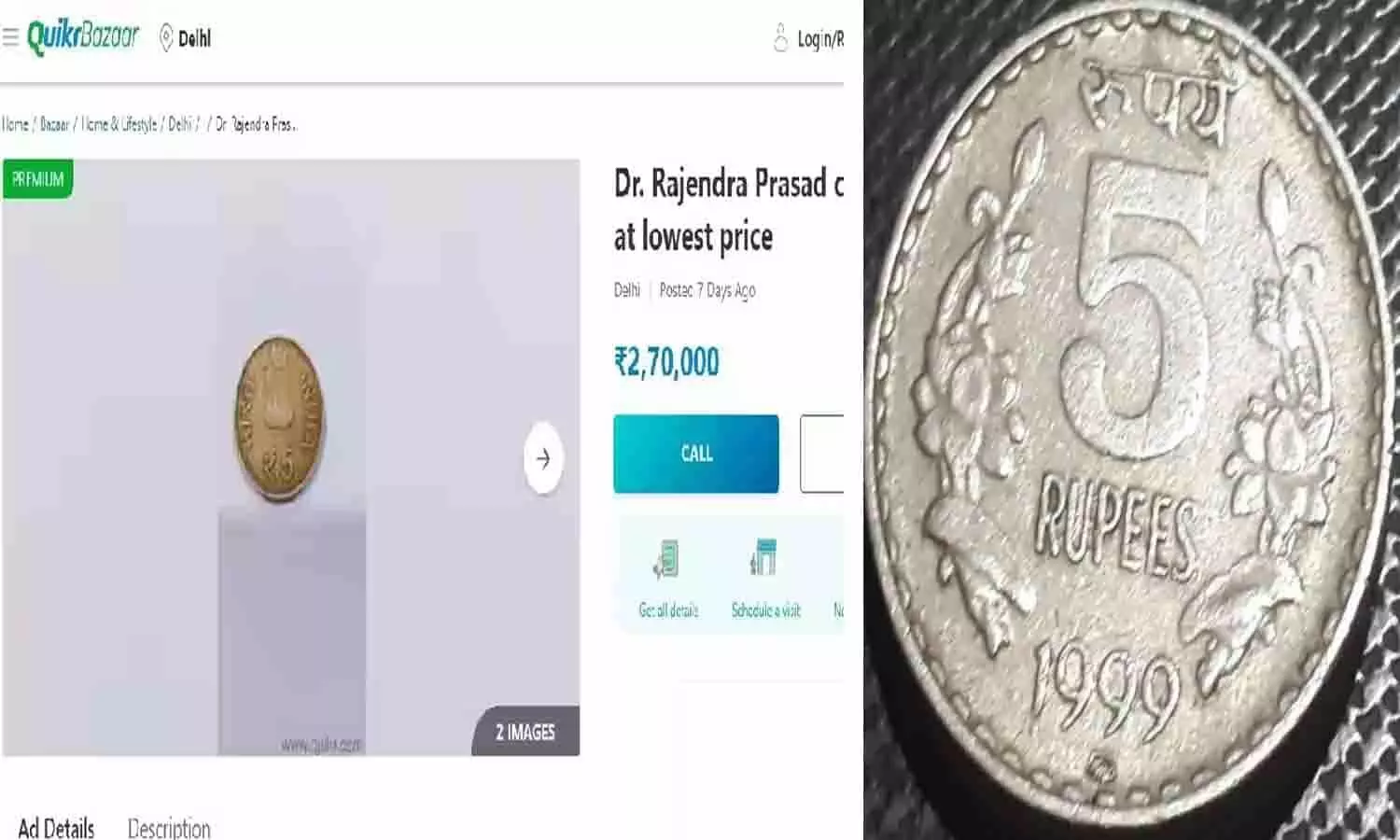The width and height of the screenshot is (1400, 840).
Task: Click the PREMIUM badge
Action: coord(37,179)
